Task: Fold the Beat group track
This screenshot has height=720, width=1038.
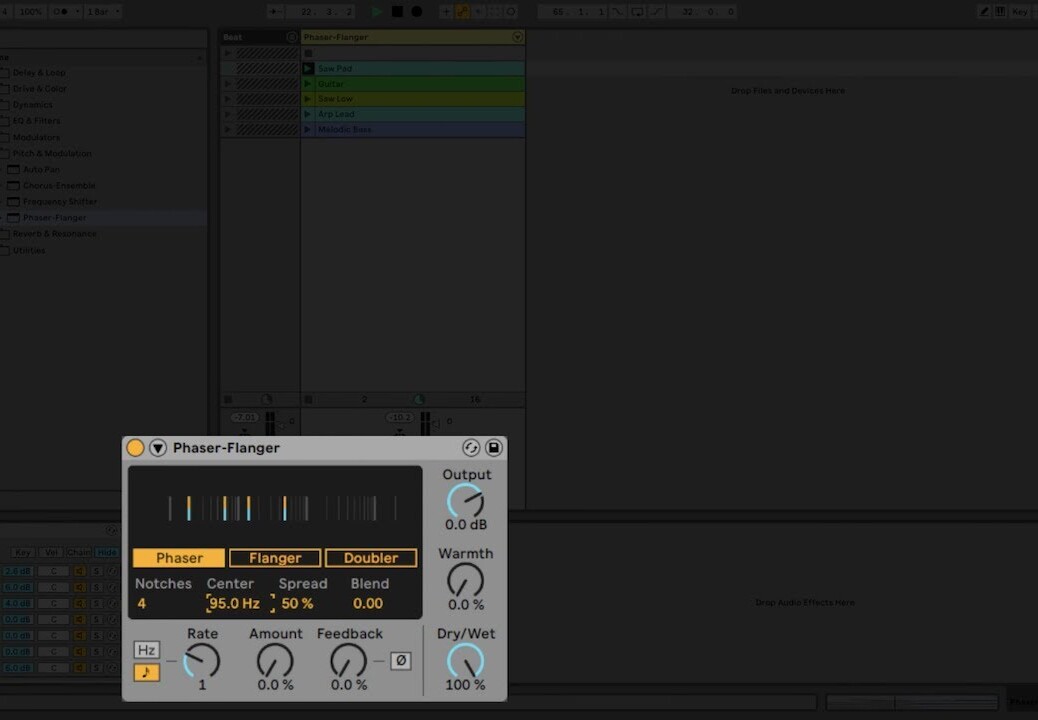Action: [291, 37]
